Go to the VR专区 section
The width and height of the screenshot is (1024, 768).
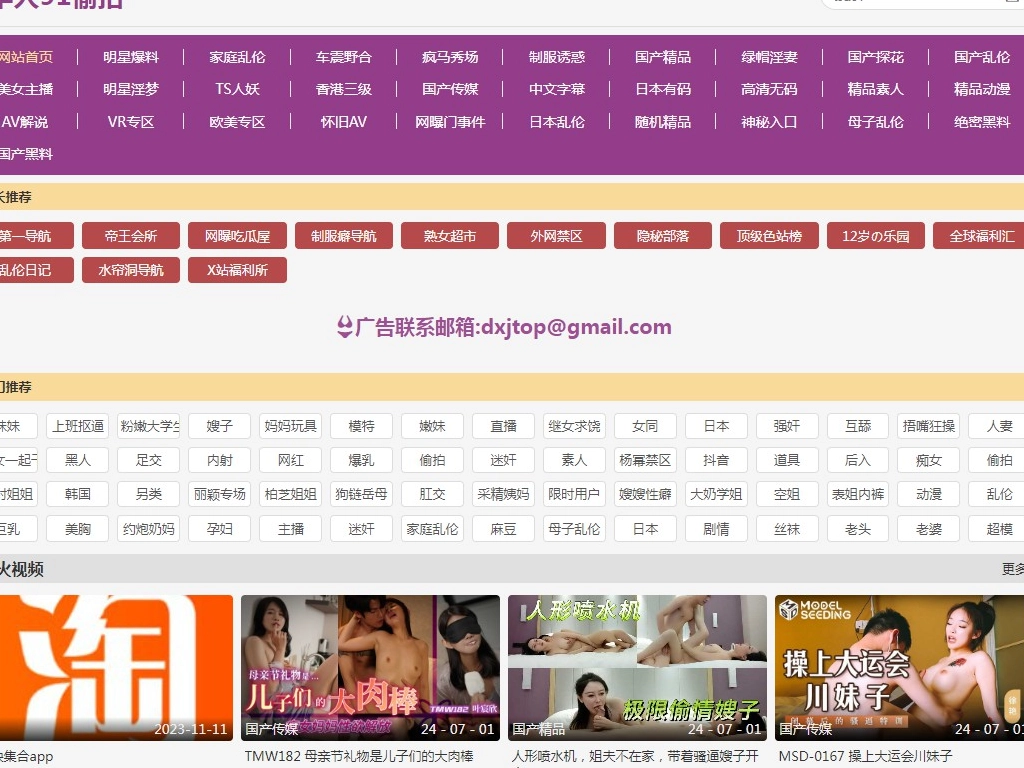click(x=131, y=122)
